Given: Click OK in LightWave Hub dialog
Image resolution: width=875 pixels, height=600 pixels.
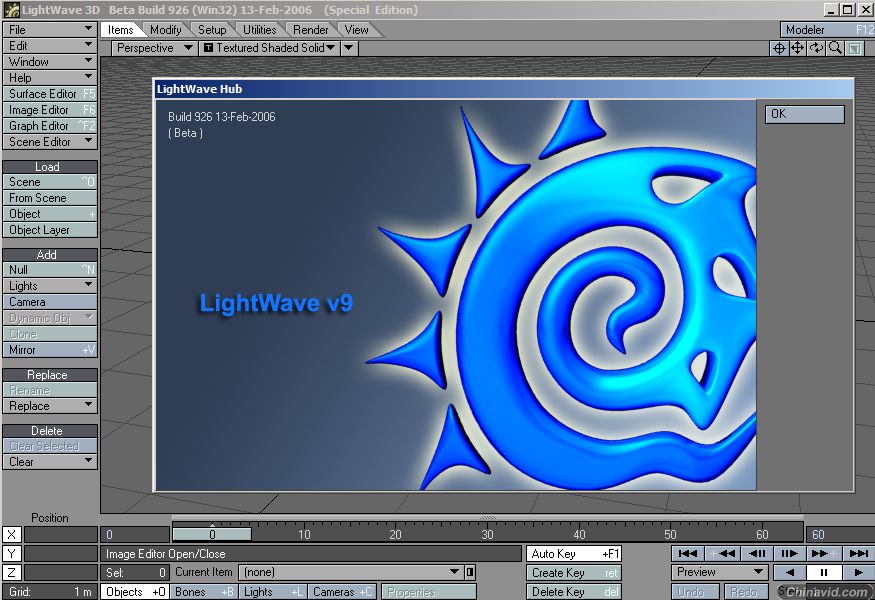Looking at the screenshot, I should pos(805,114).
